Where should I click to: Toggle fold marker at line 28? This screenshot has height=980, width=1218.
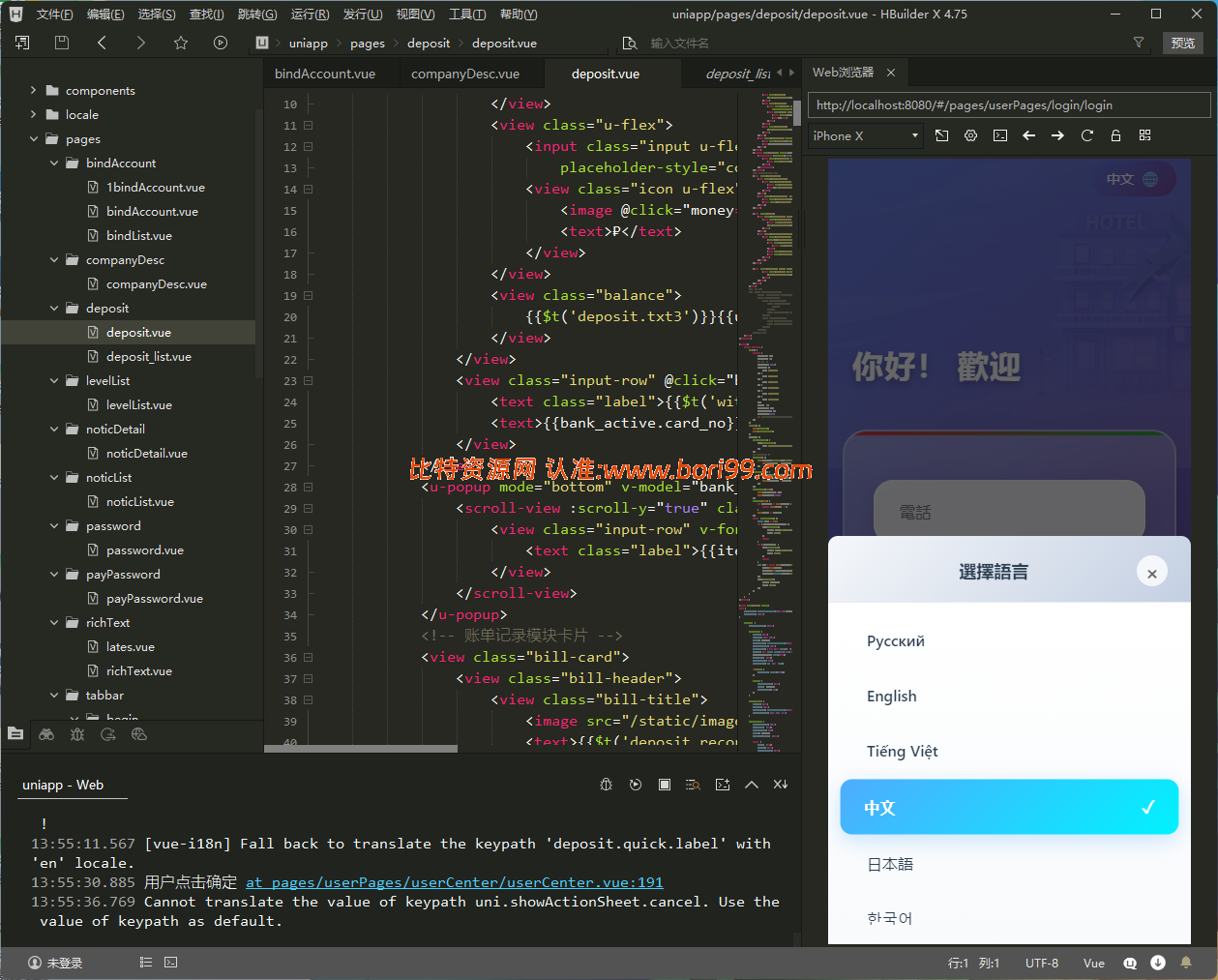(308, 488)
